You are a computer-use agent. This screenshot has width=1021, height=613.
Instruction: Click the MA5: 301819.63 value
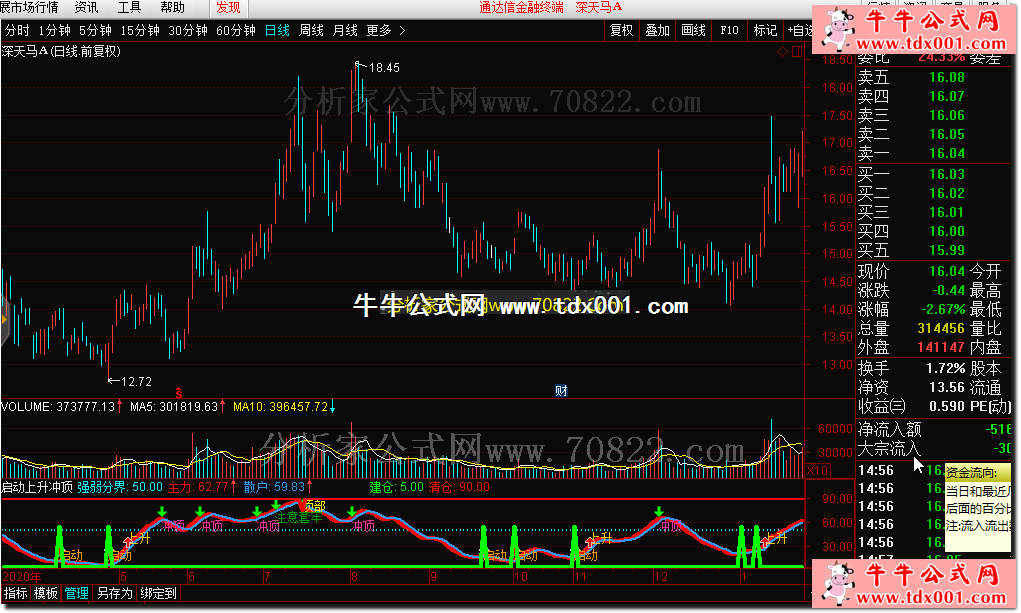[174, 407]
